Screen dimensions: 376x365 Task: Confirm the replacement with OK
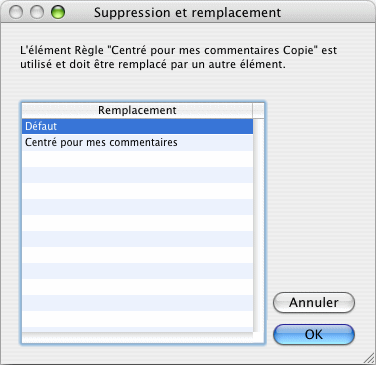click(314, 334)
